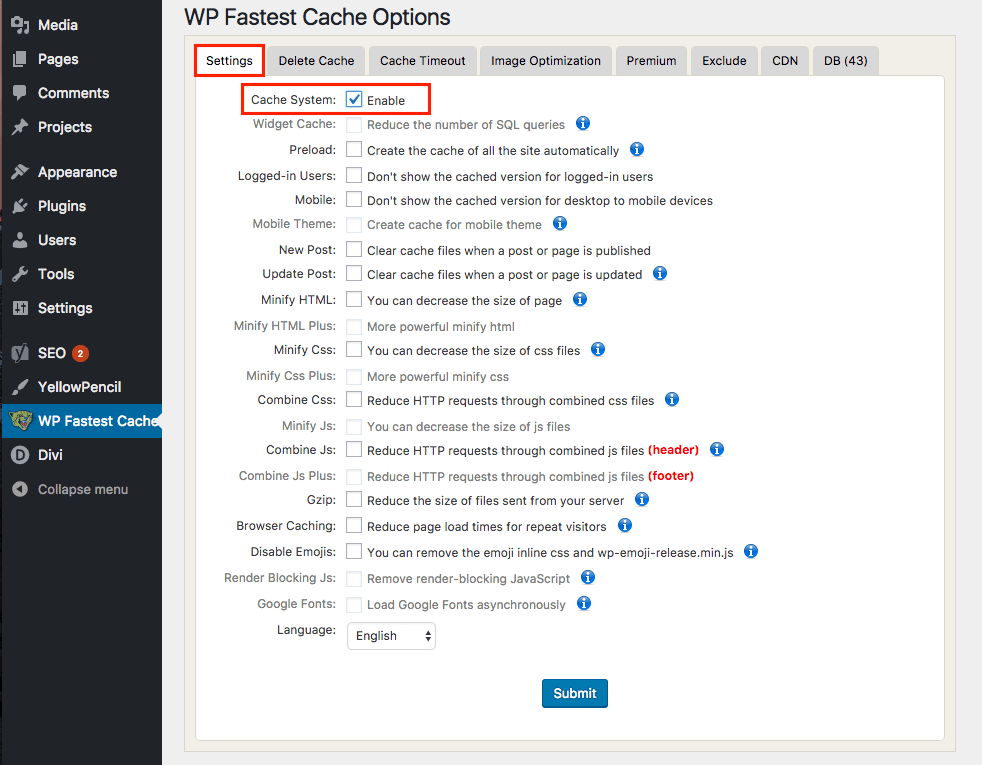Switch to the Delete Cache tab
The height and width of the screenshot is (765, 982).
315,60
